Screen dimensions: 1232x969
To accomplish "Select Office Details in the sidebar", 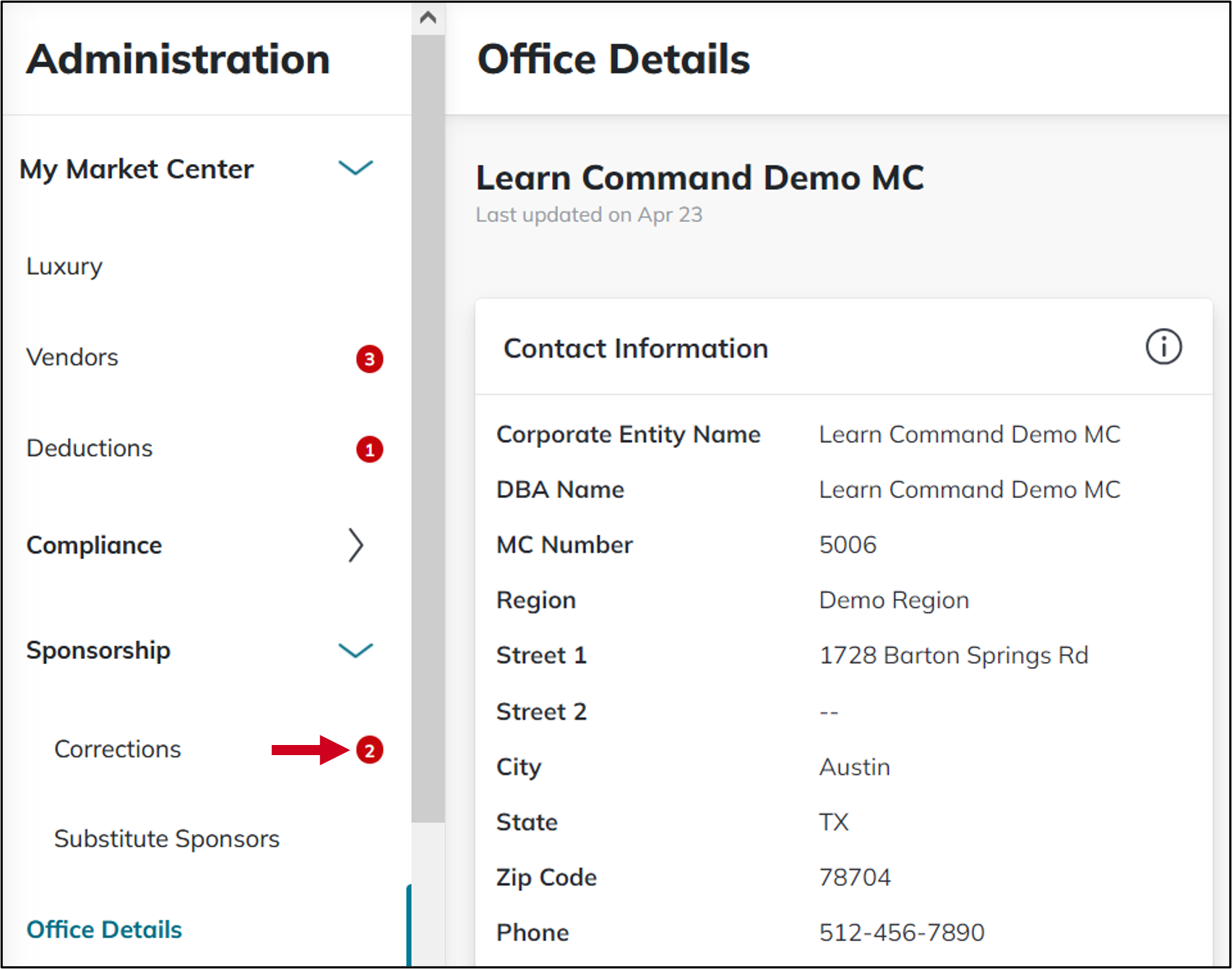I will 104,930.
